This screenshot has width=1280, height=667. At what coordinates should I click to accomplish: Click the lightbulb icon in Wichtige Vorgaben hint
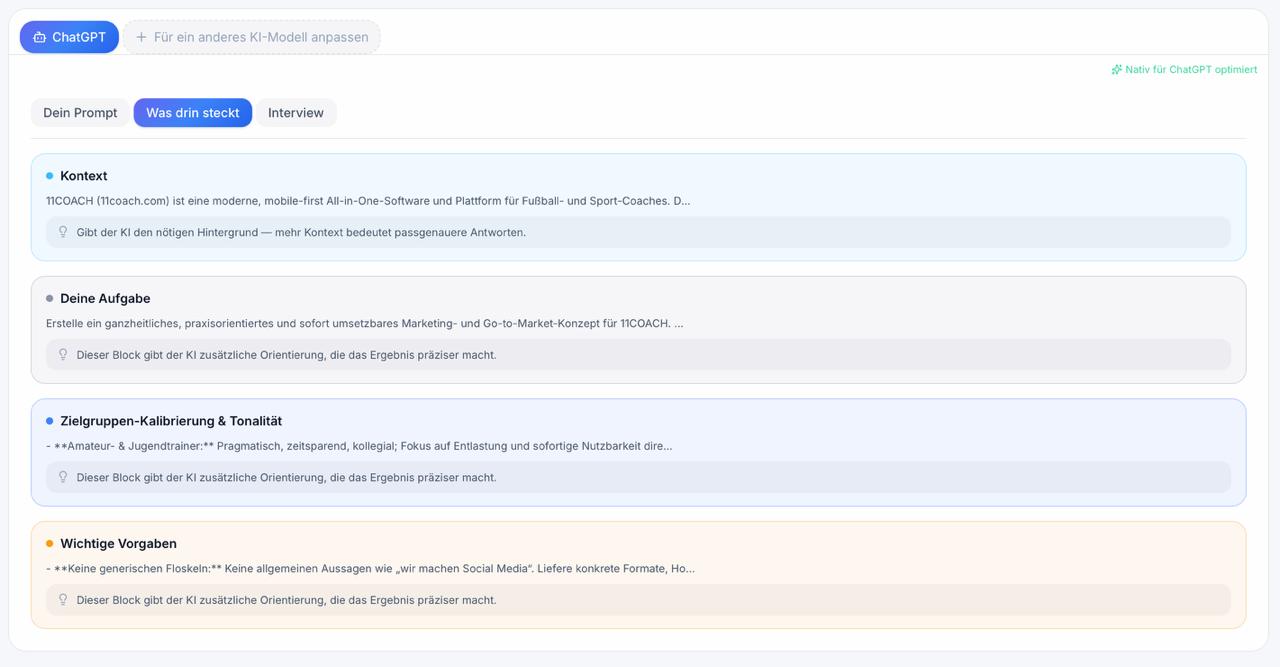tap(63, 600)
